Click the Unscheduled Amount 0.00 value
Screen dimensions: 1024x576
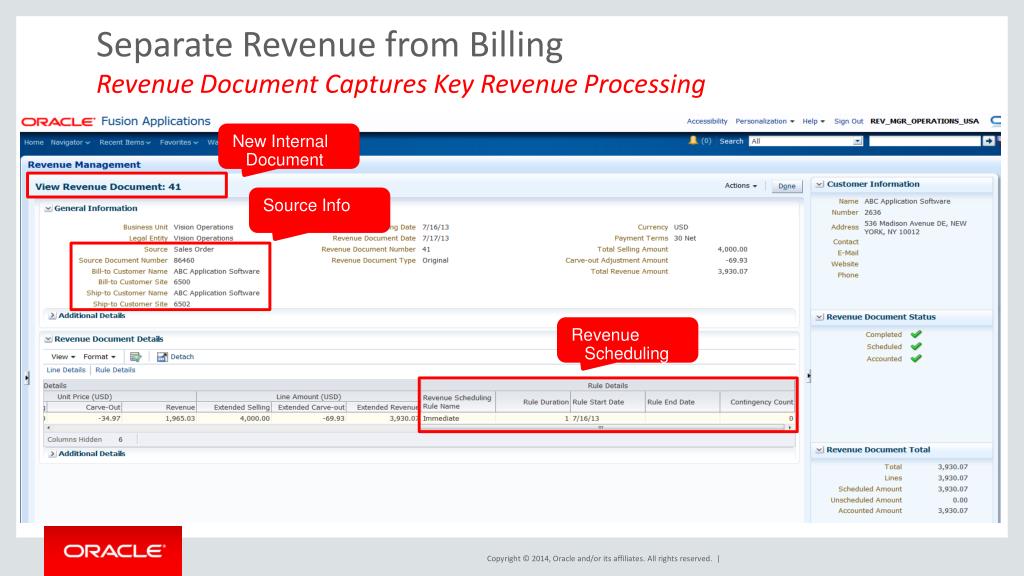(960, 500)
